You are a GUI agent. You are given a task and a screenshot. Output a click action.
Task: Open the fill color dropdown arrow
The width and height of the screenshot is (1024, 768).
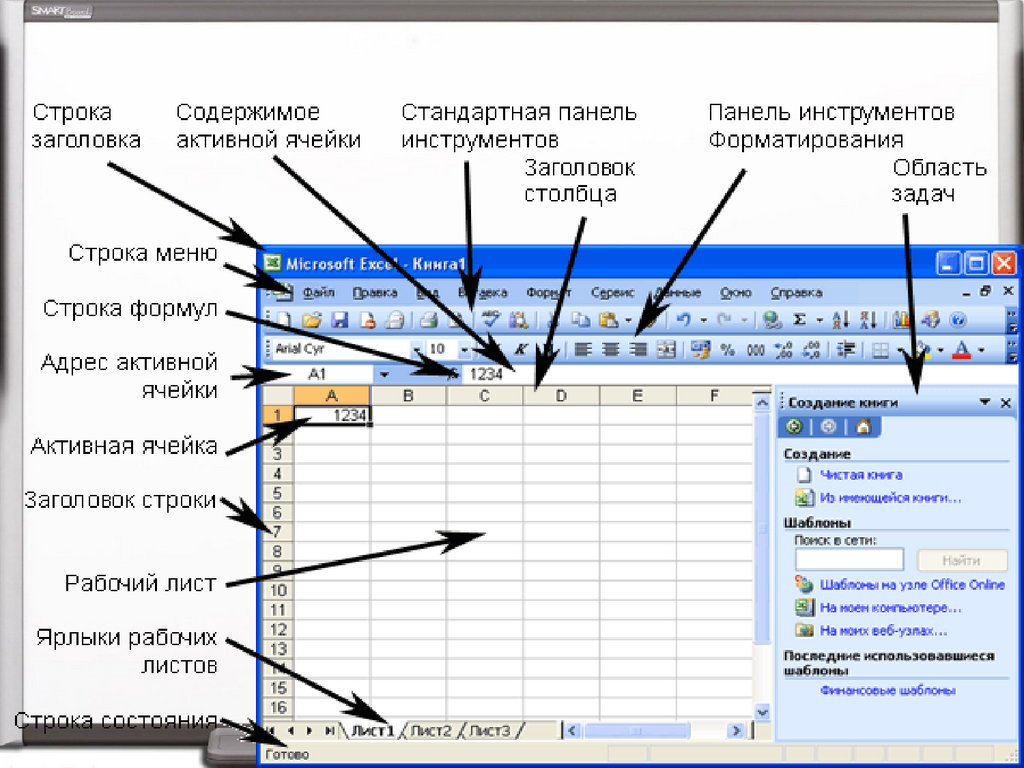tap(940, 350)
